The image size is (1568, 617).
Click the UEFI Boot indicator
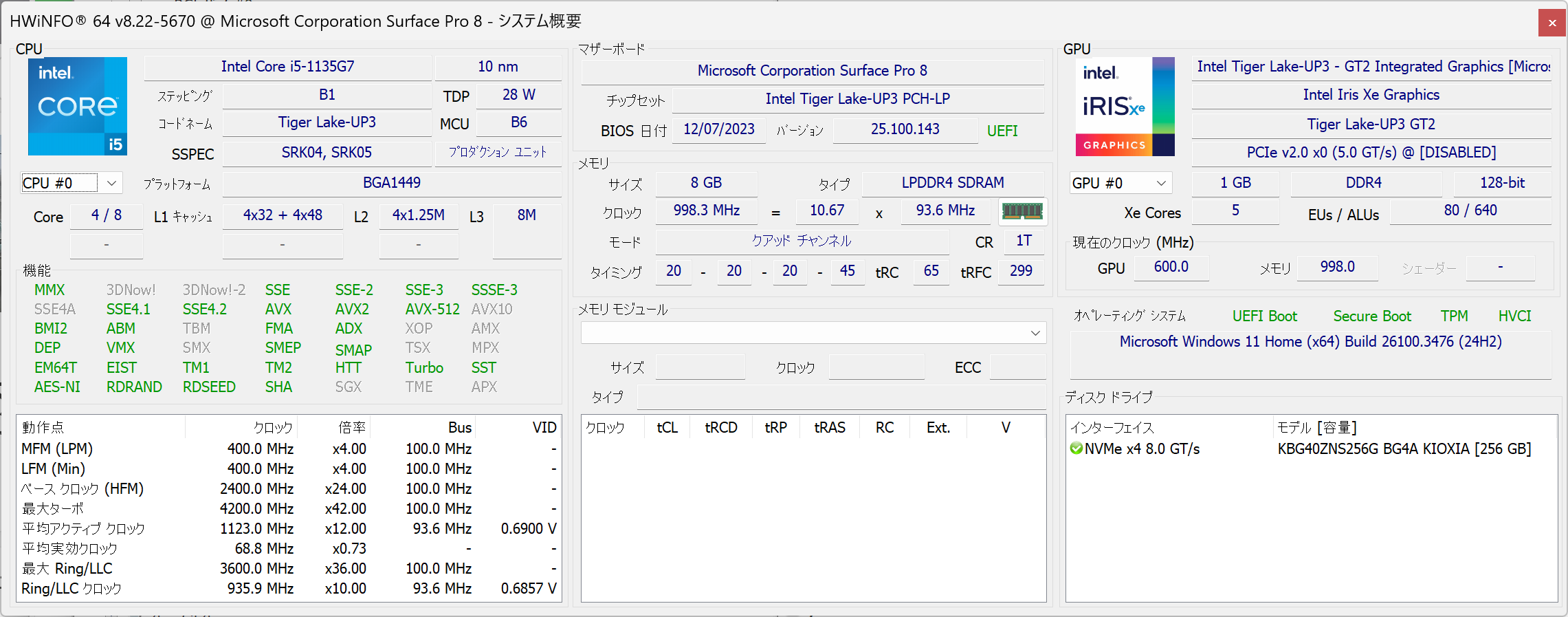pyautogui.click(x=1264, y=316)
